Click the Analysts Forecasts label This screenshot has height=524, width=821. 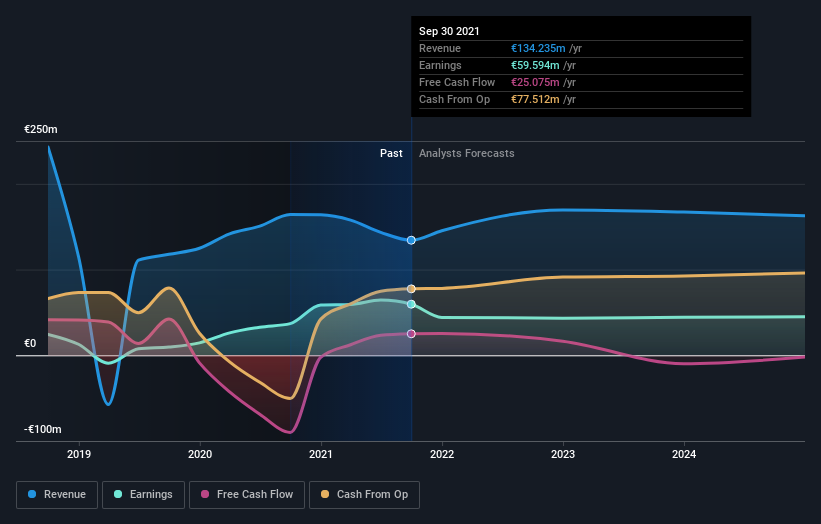click(x=467, y=153)
